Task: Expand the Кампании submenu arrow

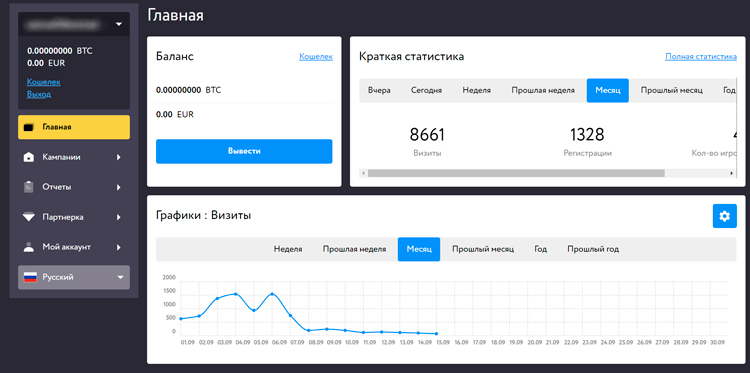Action: click(x=119, y=157)
